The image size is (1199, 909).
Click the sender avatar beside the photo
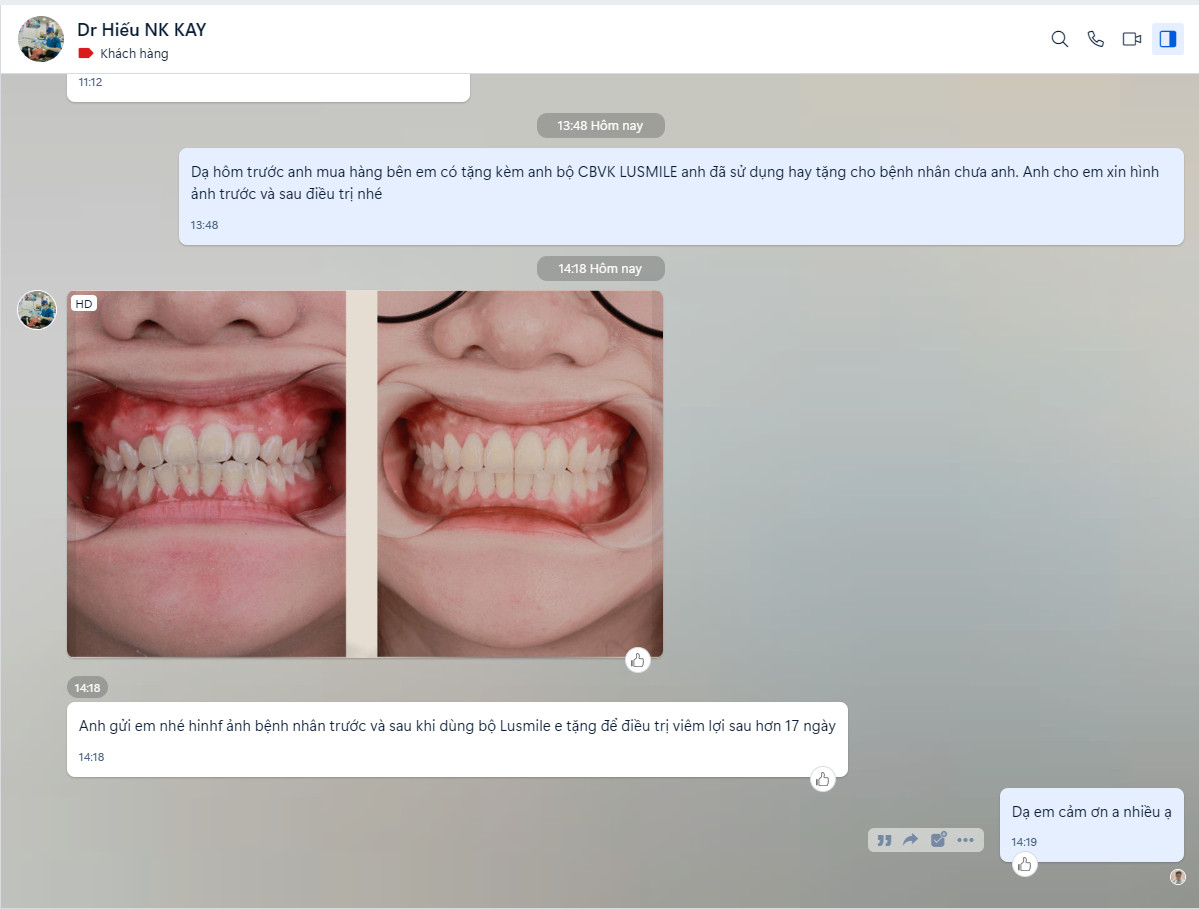(x=37, y=310)
